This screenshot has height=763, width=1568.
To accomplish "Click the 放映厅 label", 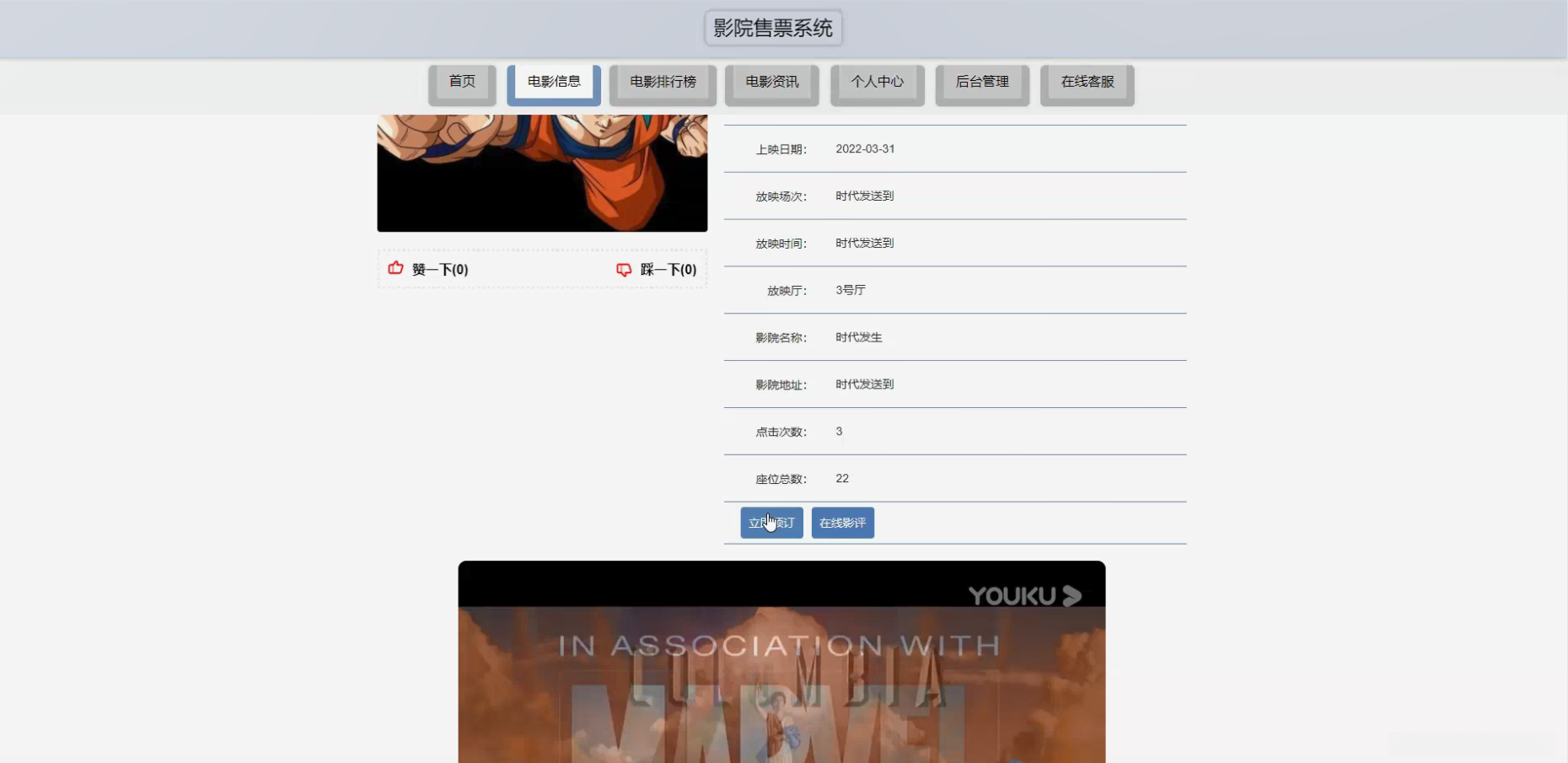I will pos(787,292).
